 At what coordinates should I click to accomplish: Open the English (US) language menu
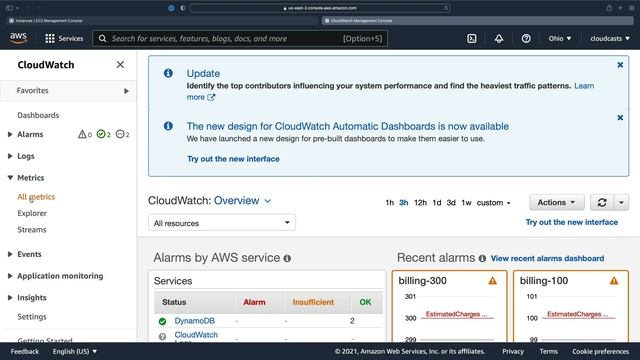(75, 351)
